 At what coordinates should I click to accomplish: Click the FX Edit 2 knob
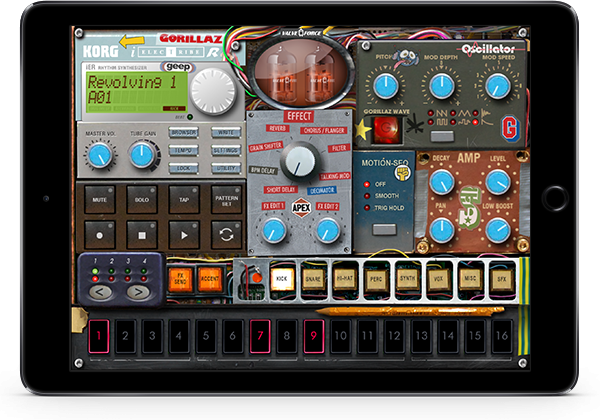point(328,231)
